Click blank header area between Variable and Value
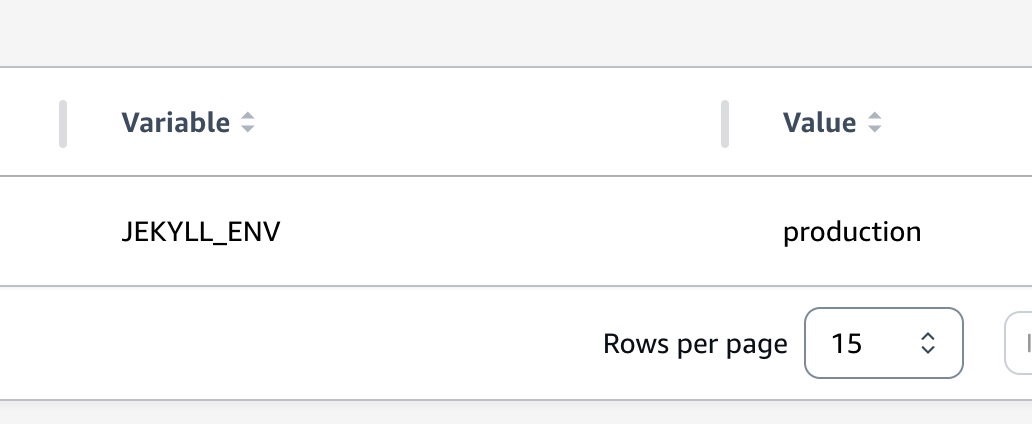The image size is (1032, 424). tap(487, 122)
